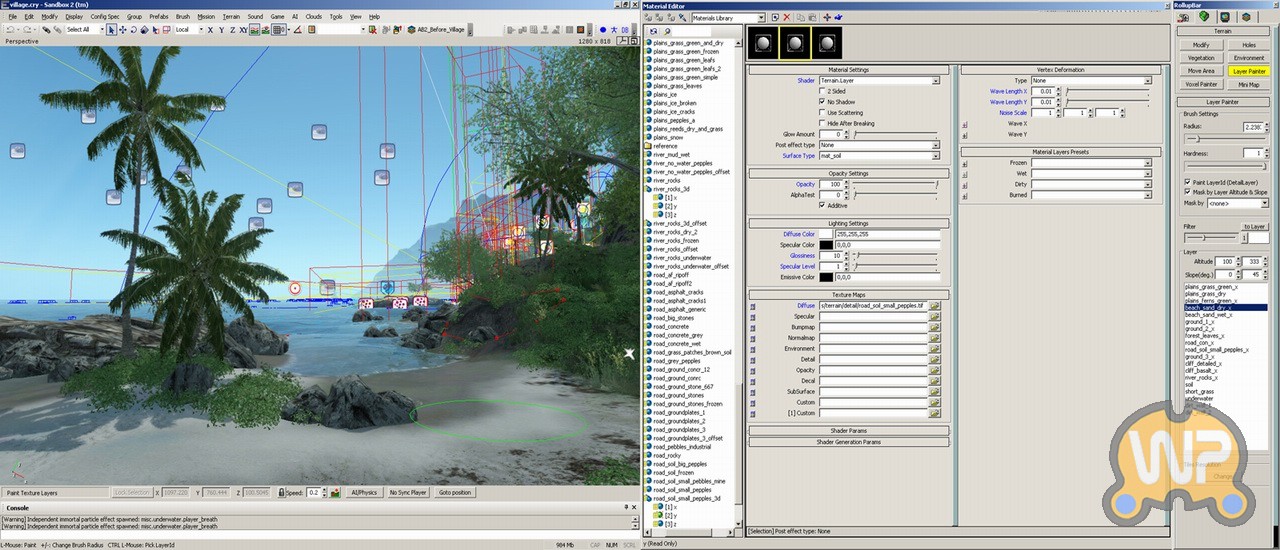Open the Modify menu
The height and width of the screenshot is (550, 1280).
49,17
